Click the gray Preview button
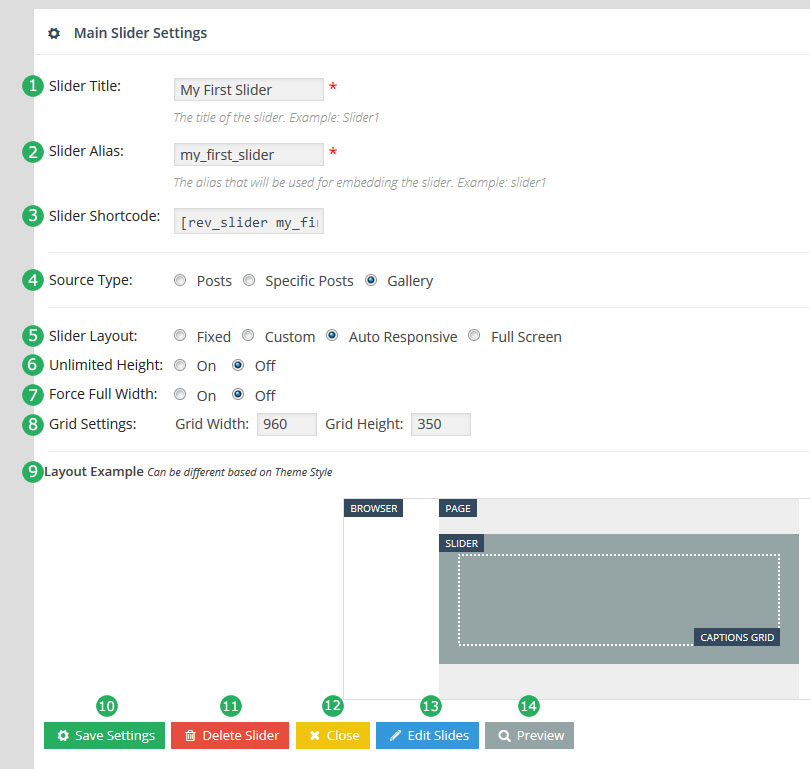The height and width of the screenshot is (769, 810). (x=529, y=736)
